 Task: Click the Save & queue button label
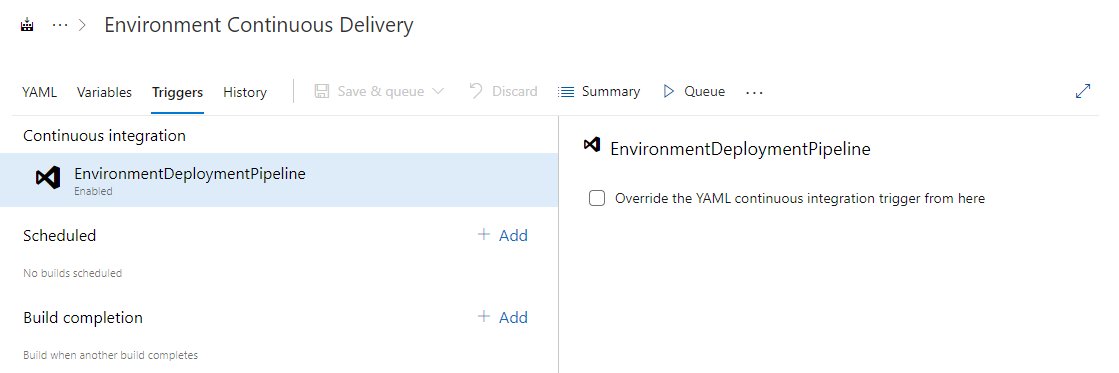pos(380,91)
